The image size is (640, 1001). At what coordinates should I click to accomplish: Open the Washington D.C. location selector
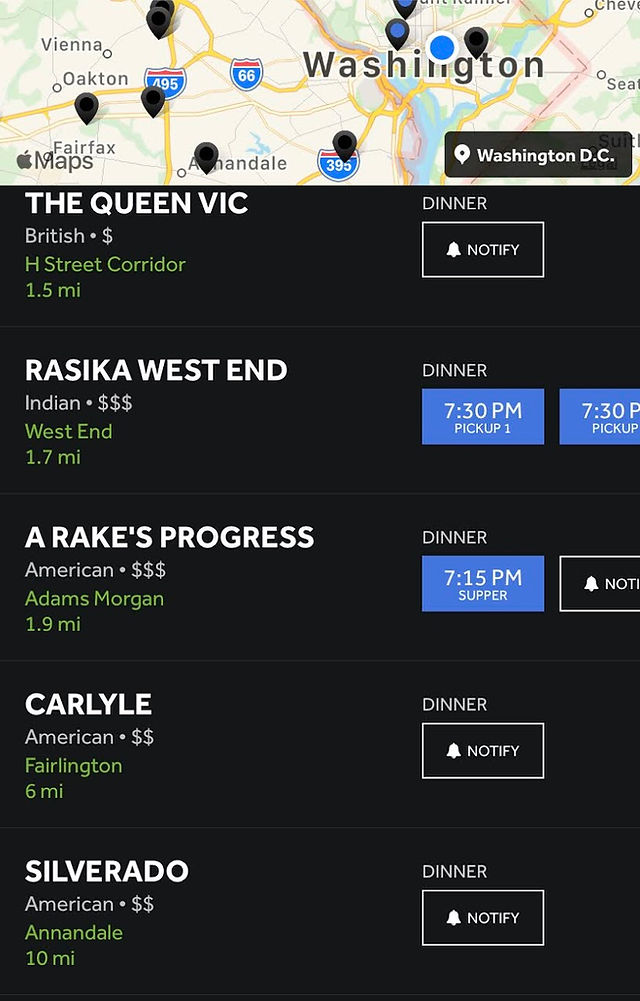(538, 155)
